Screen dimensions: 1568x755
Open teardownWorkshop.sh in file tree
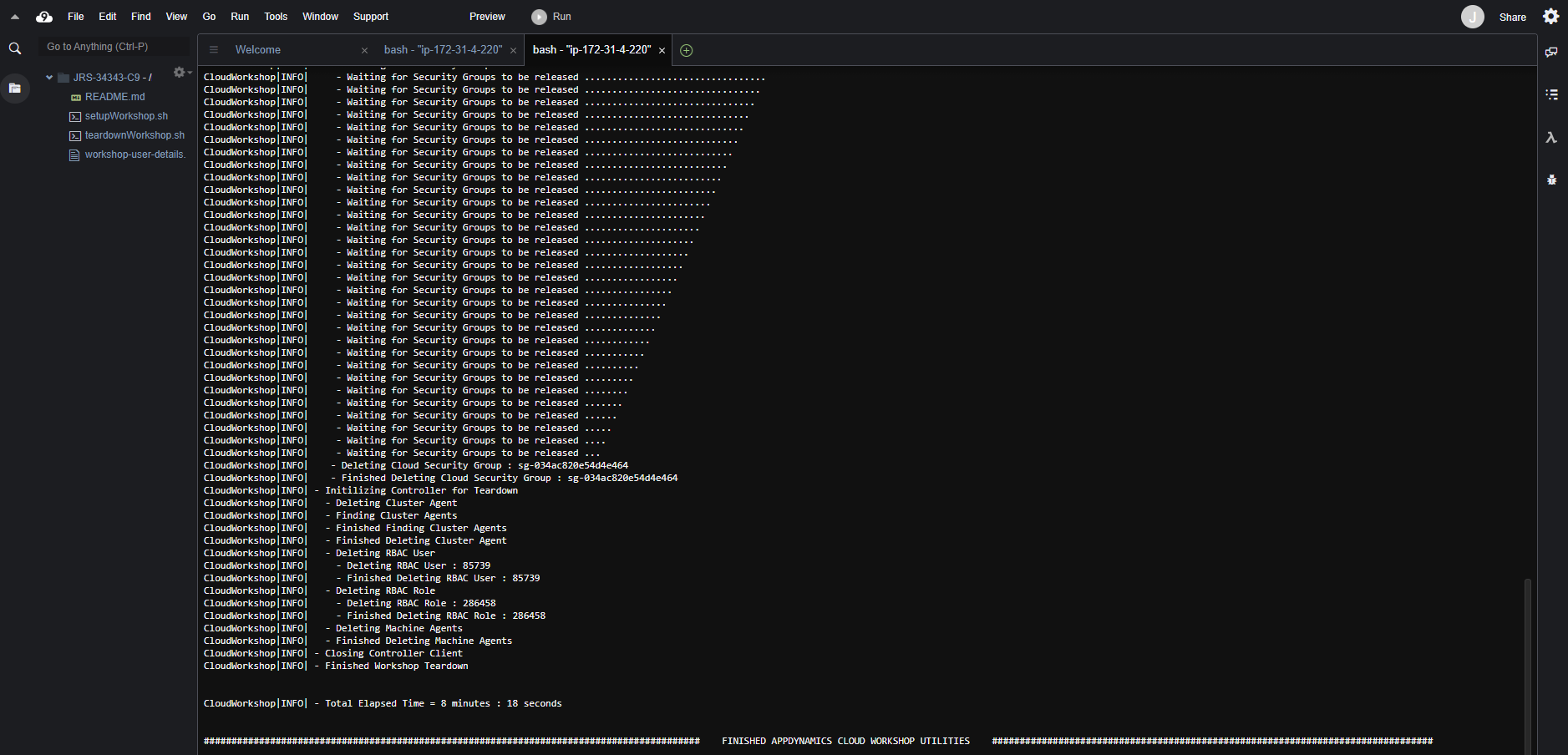[x=134, y=135]
